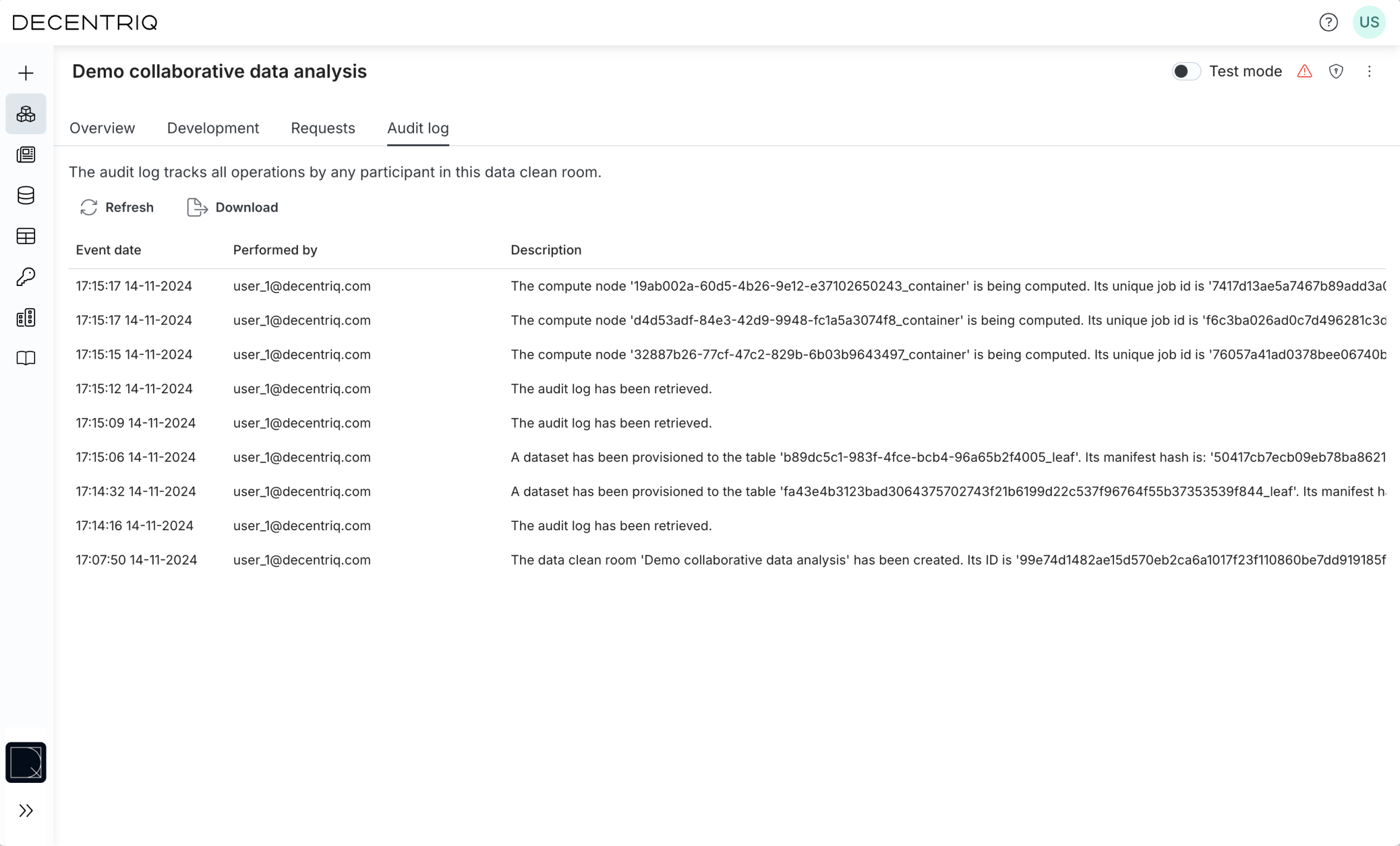The width and height of the screenshot is (1400, 846).
Task: Open a new data clean room with plus icon
Action: pyautogui.click(x=26, y=73)
